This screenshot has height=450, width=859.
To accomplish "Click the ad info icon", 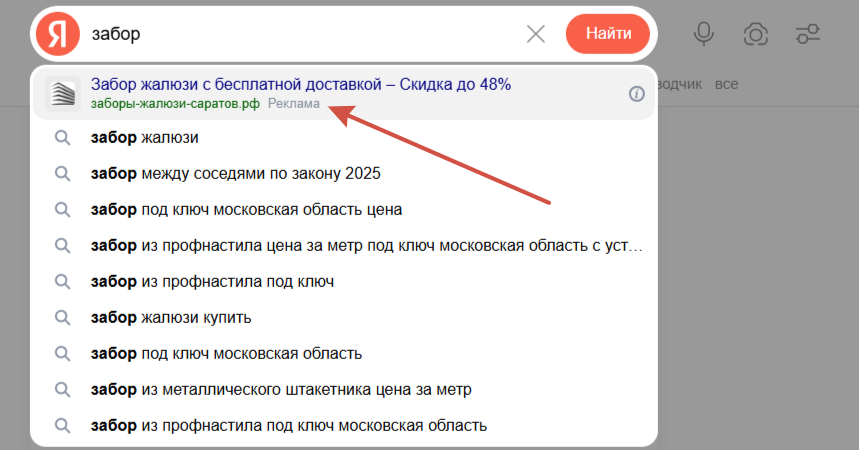I will pyautogui.click(x=636, y=94).
